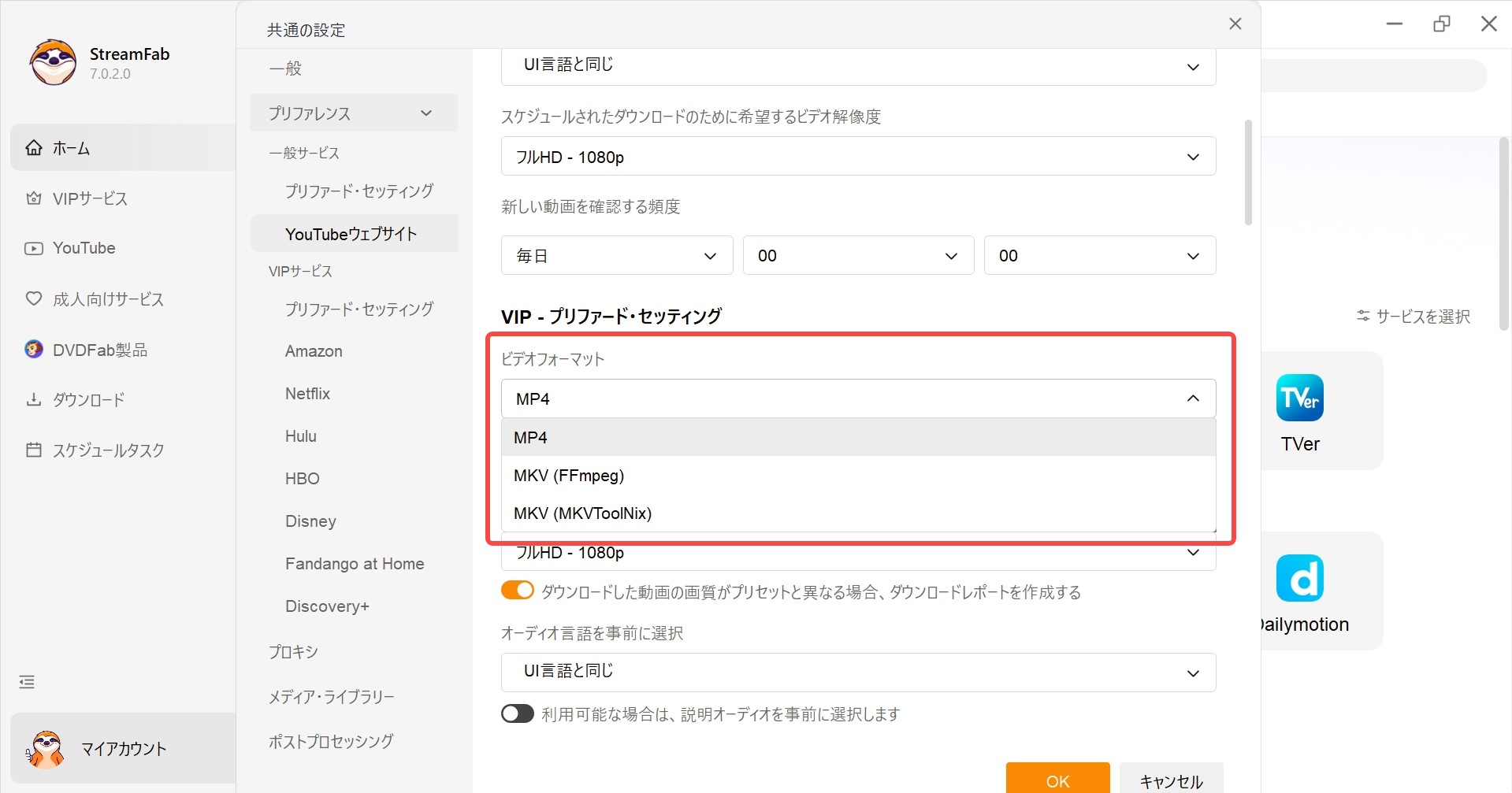The width and height of the screenshot is (1512, 793).
Task: Open the 一般 settings section
Action: tap(285, 69)
